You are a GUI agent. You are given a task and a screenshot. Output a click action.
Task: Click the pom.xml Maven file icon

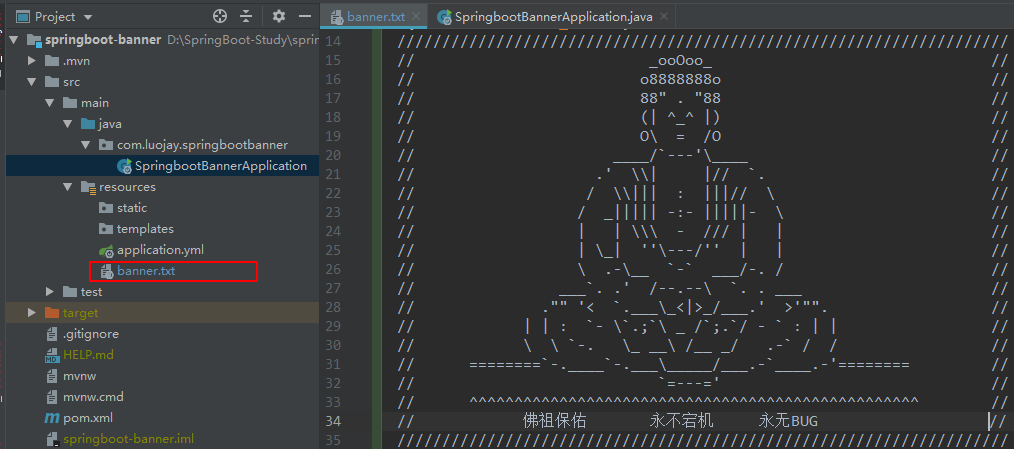pyautogui.click(x=53, y=418)
